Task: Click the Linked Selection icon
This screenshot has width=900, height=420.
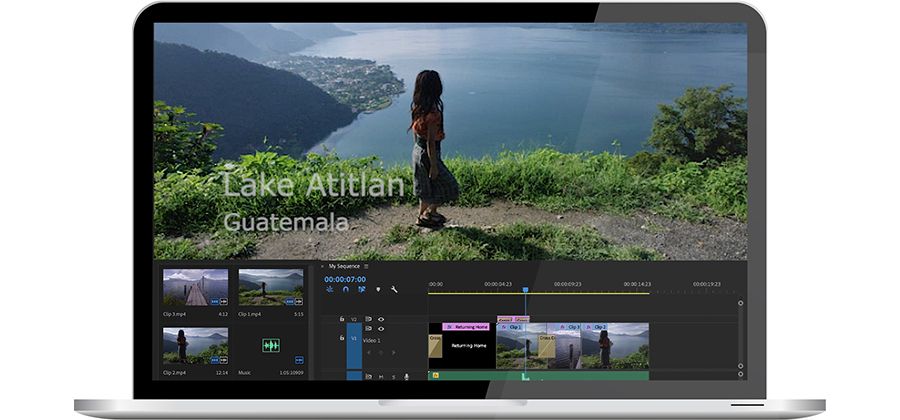Action: tap(361, 289)
